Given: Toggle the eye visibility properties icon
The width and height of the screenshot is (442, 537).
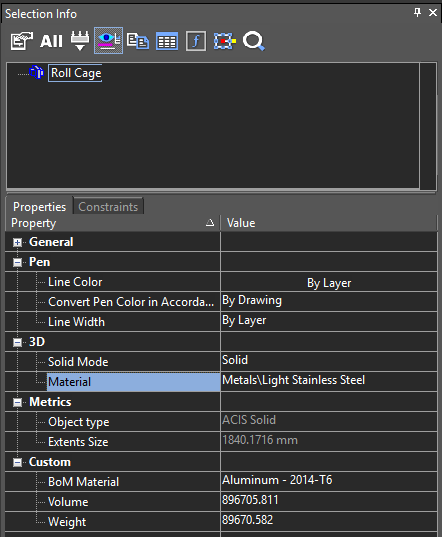Looking at the screenshot, I should click(109, 41).
